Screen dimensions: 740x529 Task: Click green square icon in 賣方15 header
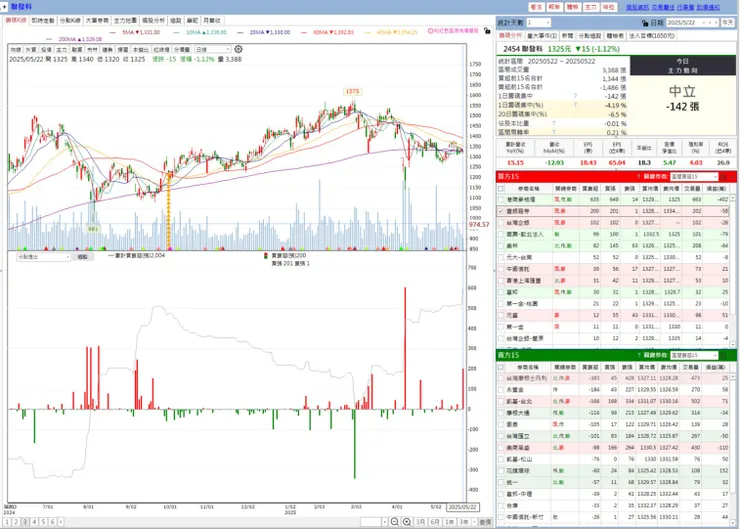coord(724,355)
